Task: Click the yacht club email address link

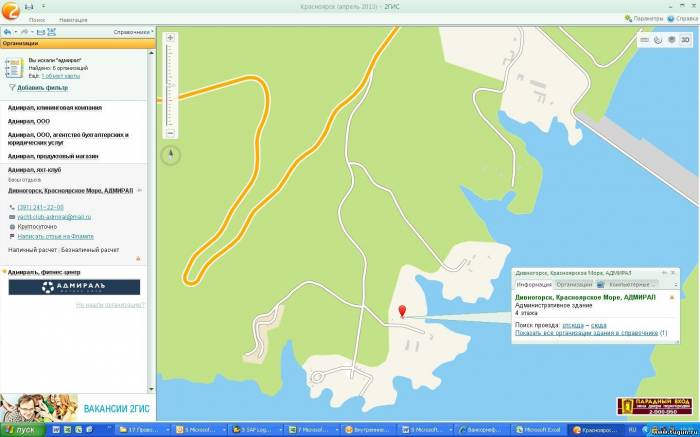Action: [x=54, y=217]
